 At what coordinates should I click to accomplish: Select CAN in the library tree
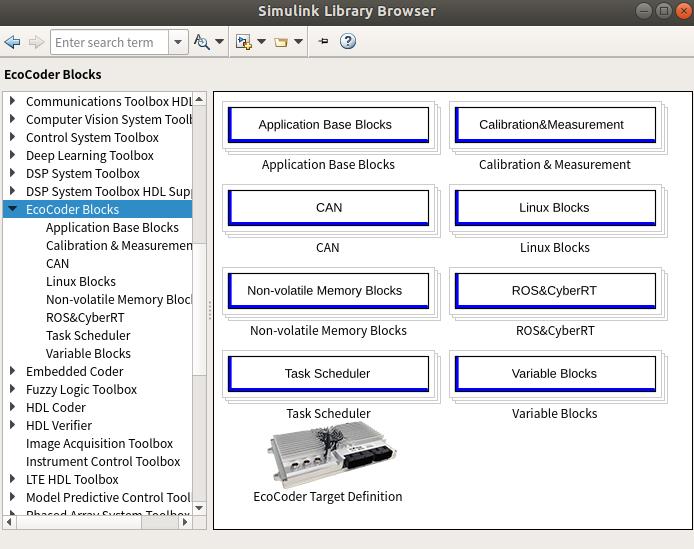coord(58,263)
